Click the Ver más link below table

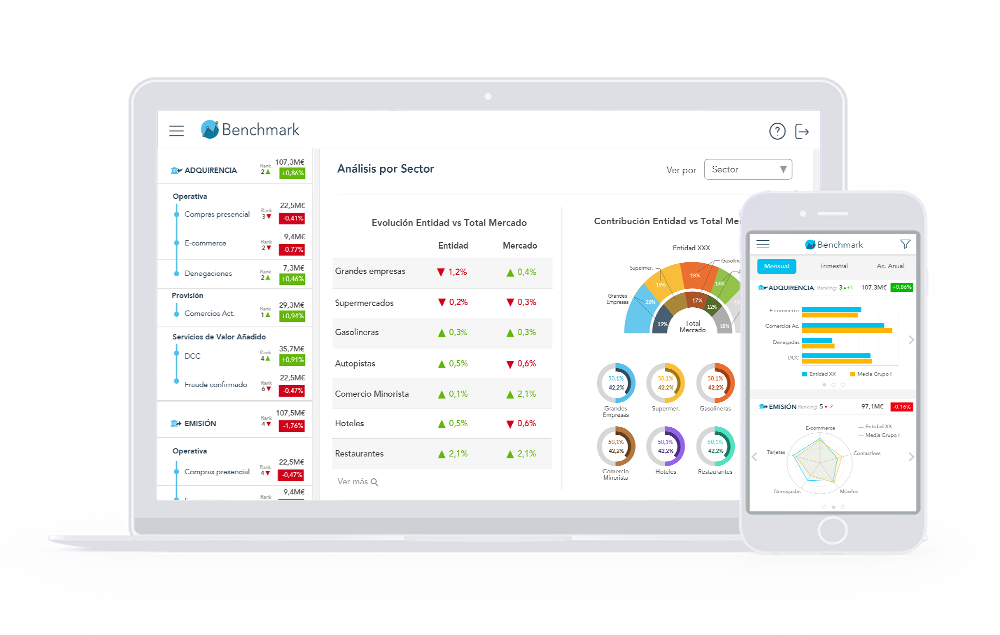coord(357,482)
